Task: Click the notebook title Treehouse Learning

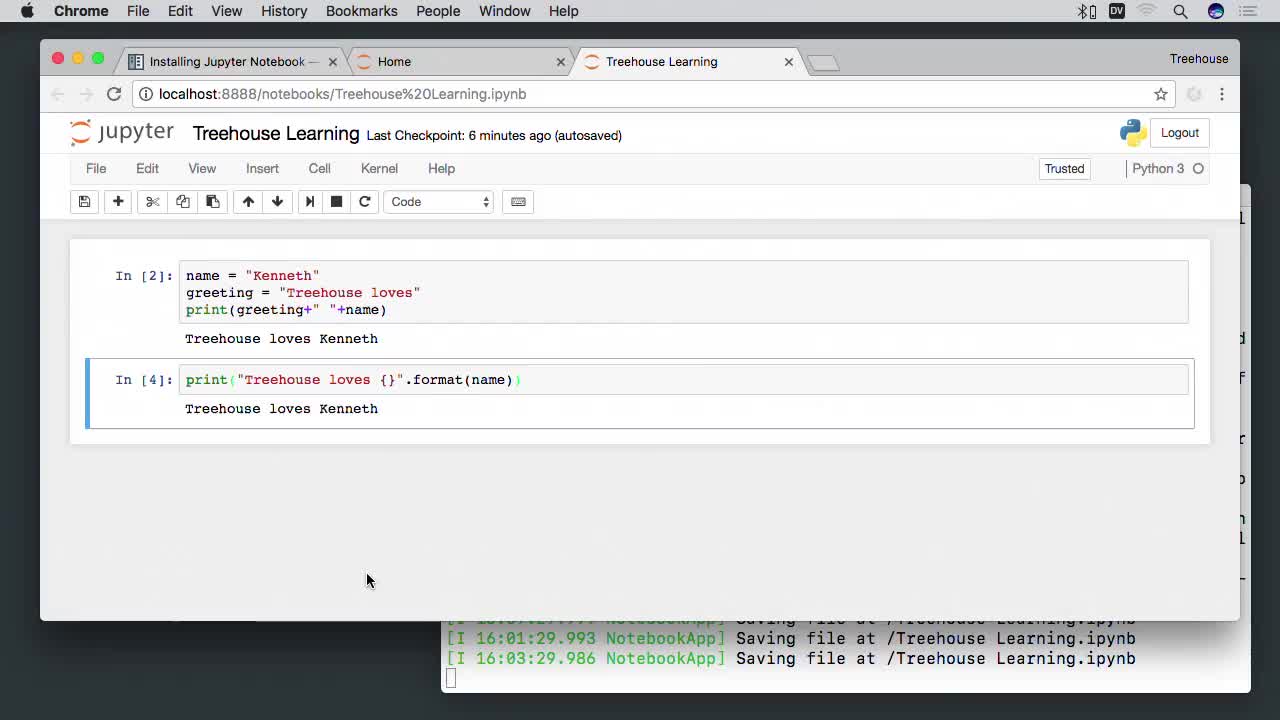Action: pyautogui.click(x=276, y=134)
